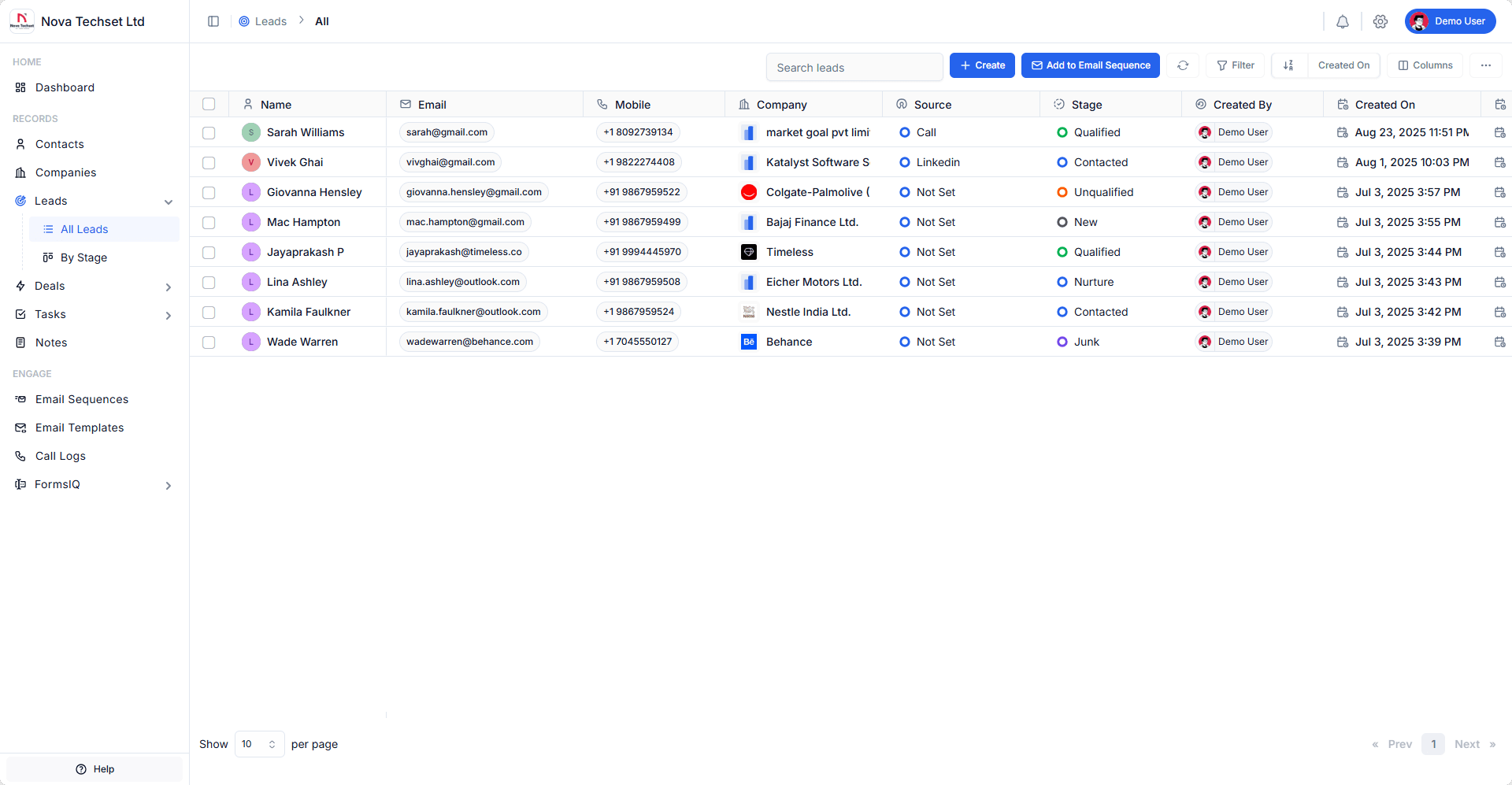1512x785 pixels.
Task: Open the Filter options
Action: coord(1236,65)
